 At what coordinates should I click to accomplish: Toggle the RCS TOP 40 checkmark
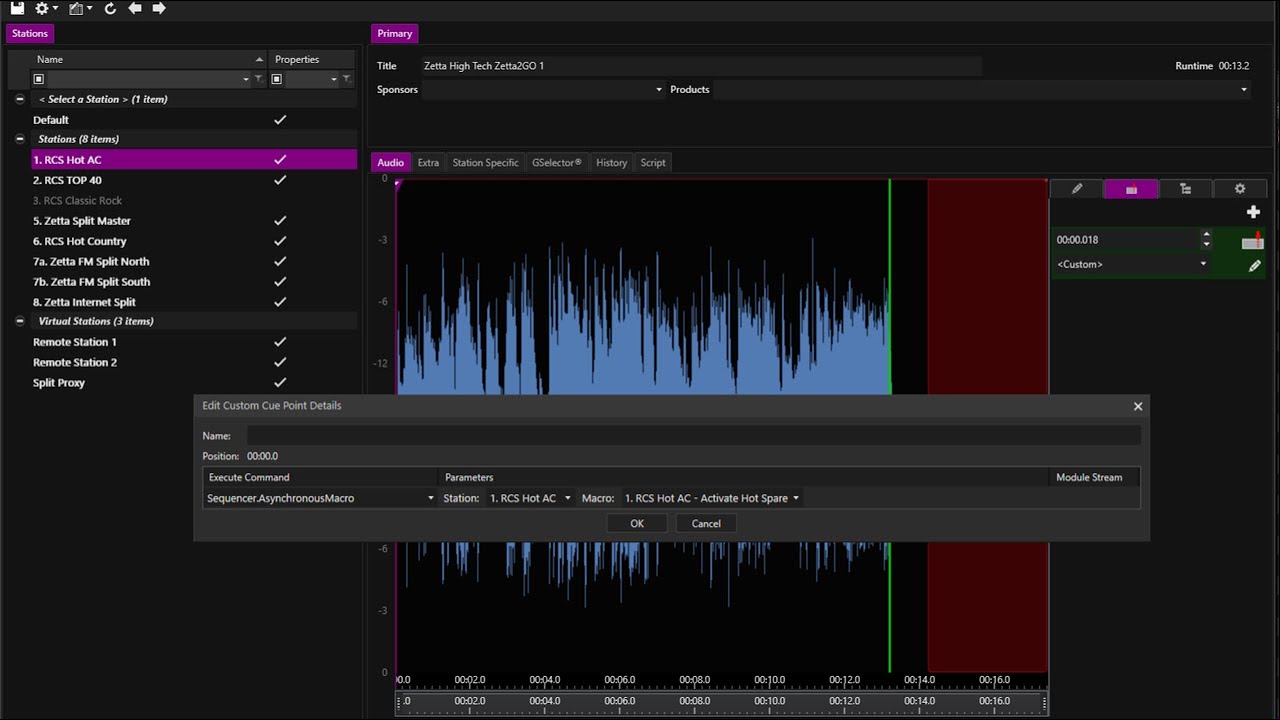click(x=280, y=180)
